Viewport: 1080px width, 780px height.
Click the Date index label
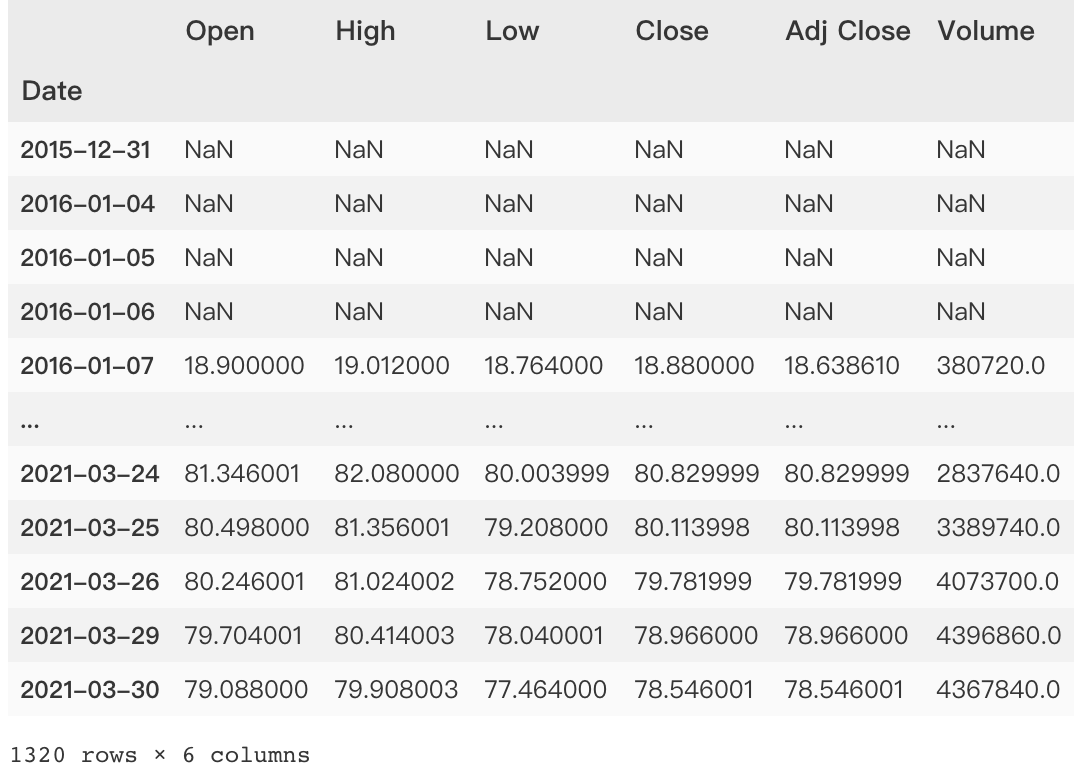(x=52, y=91)
